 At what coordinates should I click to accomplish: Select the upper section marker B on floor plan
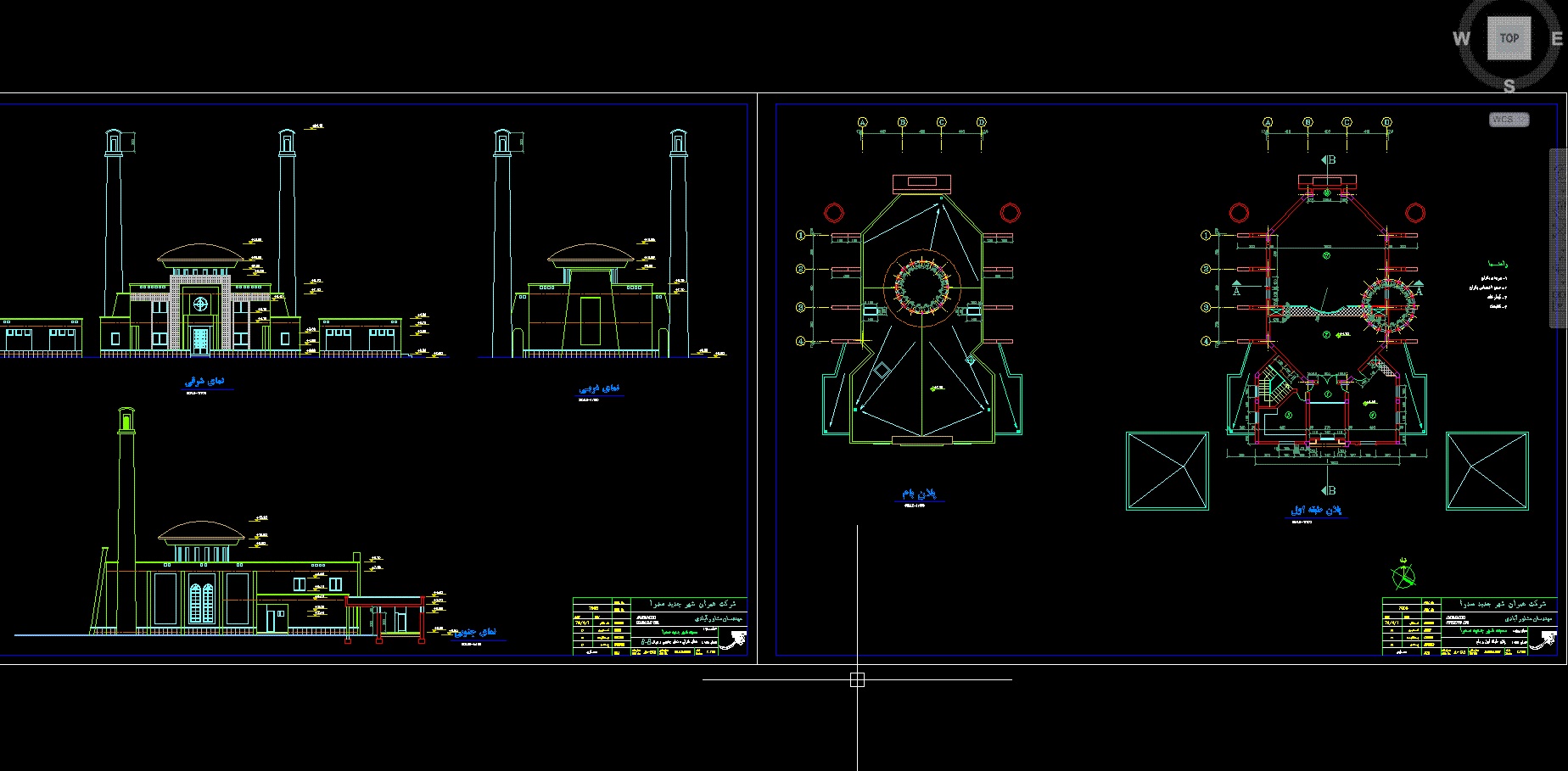point(1329,159)
